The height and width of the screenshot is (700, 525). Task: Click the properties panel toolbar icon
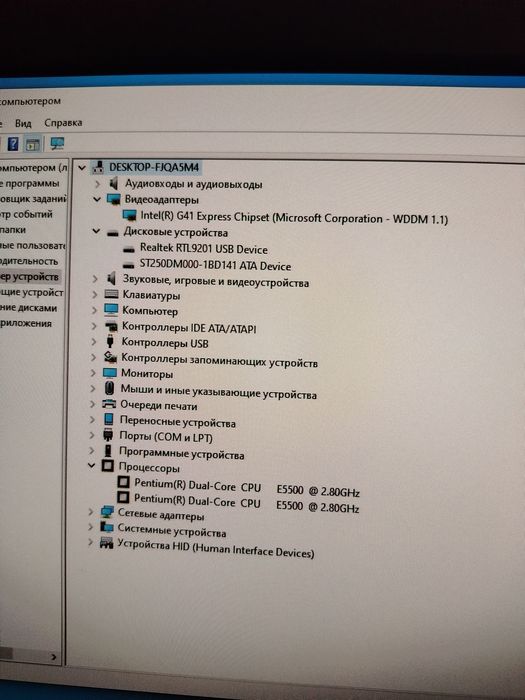[x=33, y=144]
